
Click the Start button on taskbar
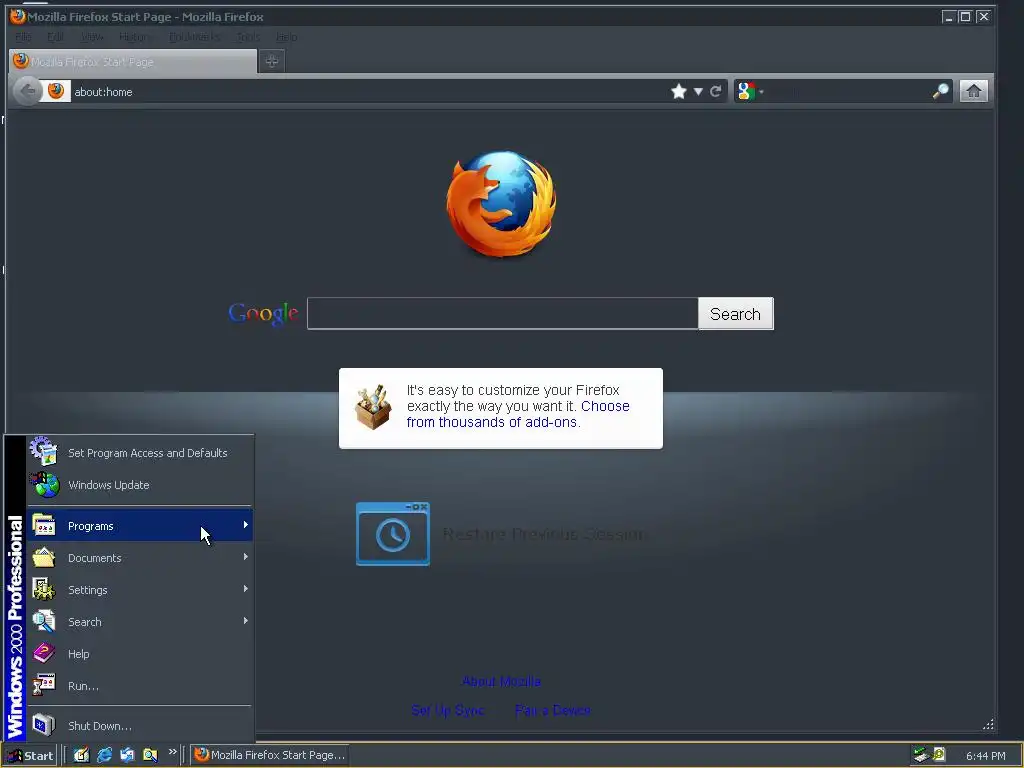pos(30,755)
